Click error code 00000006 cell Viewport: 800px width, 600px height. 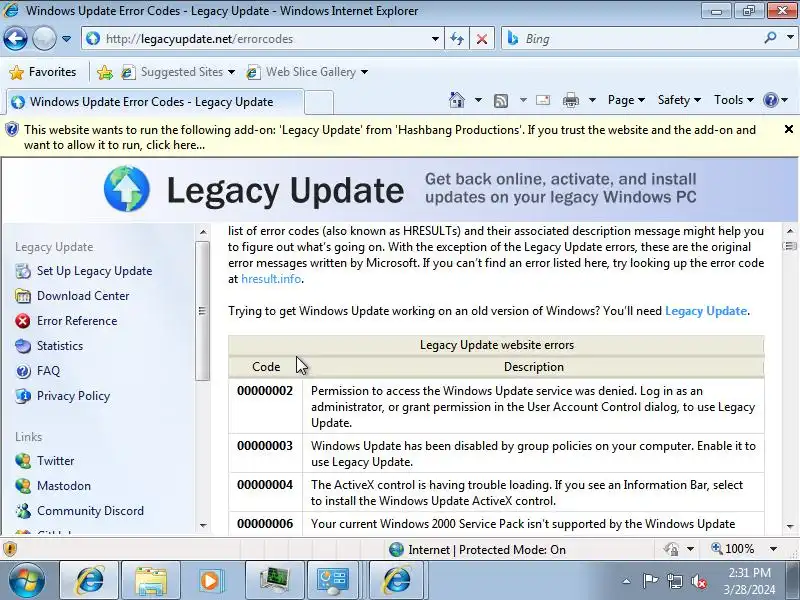(x=265, y=524)
